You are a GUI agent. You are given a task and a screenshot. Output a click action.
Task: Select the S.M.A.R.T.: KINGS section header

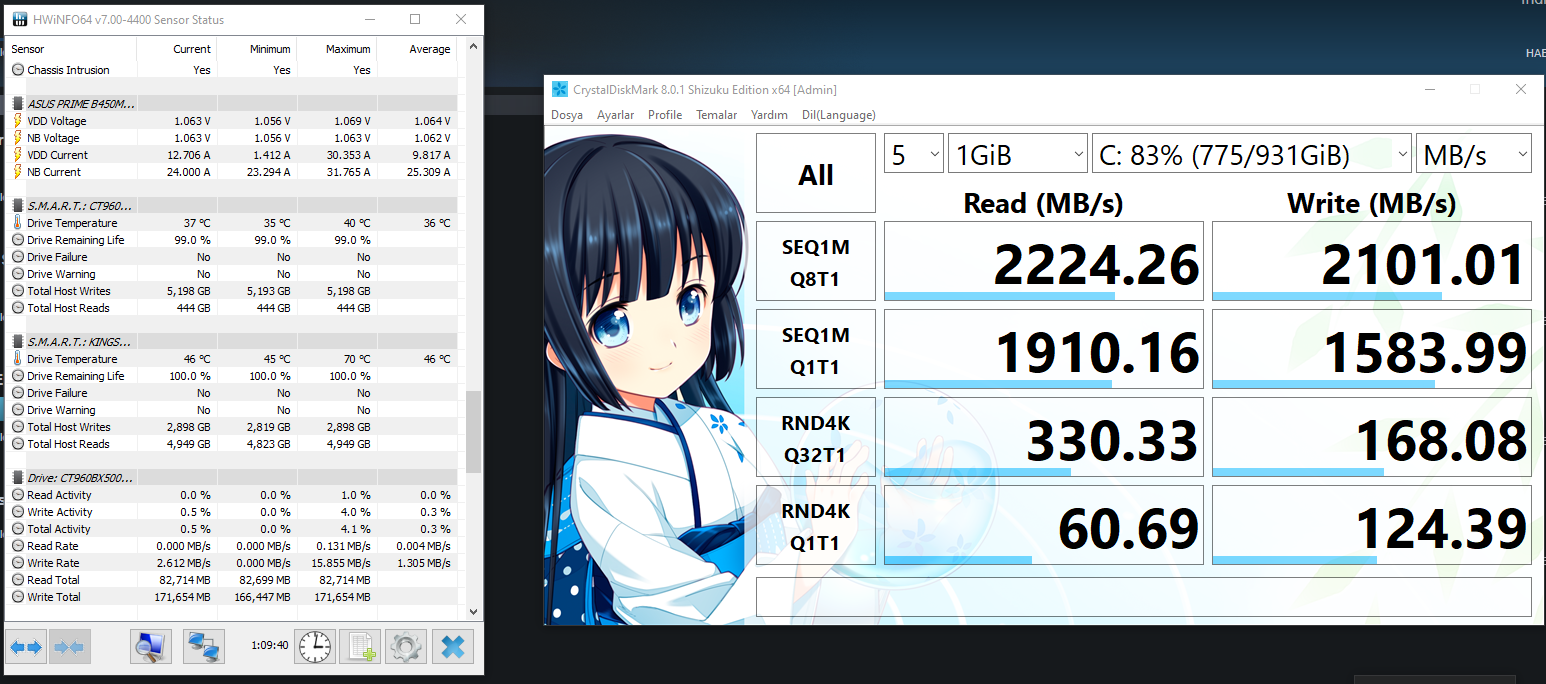pos(231,341)
